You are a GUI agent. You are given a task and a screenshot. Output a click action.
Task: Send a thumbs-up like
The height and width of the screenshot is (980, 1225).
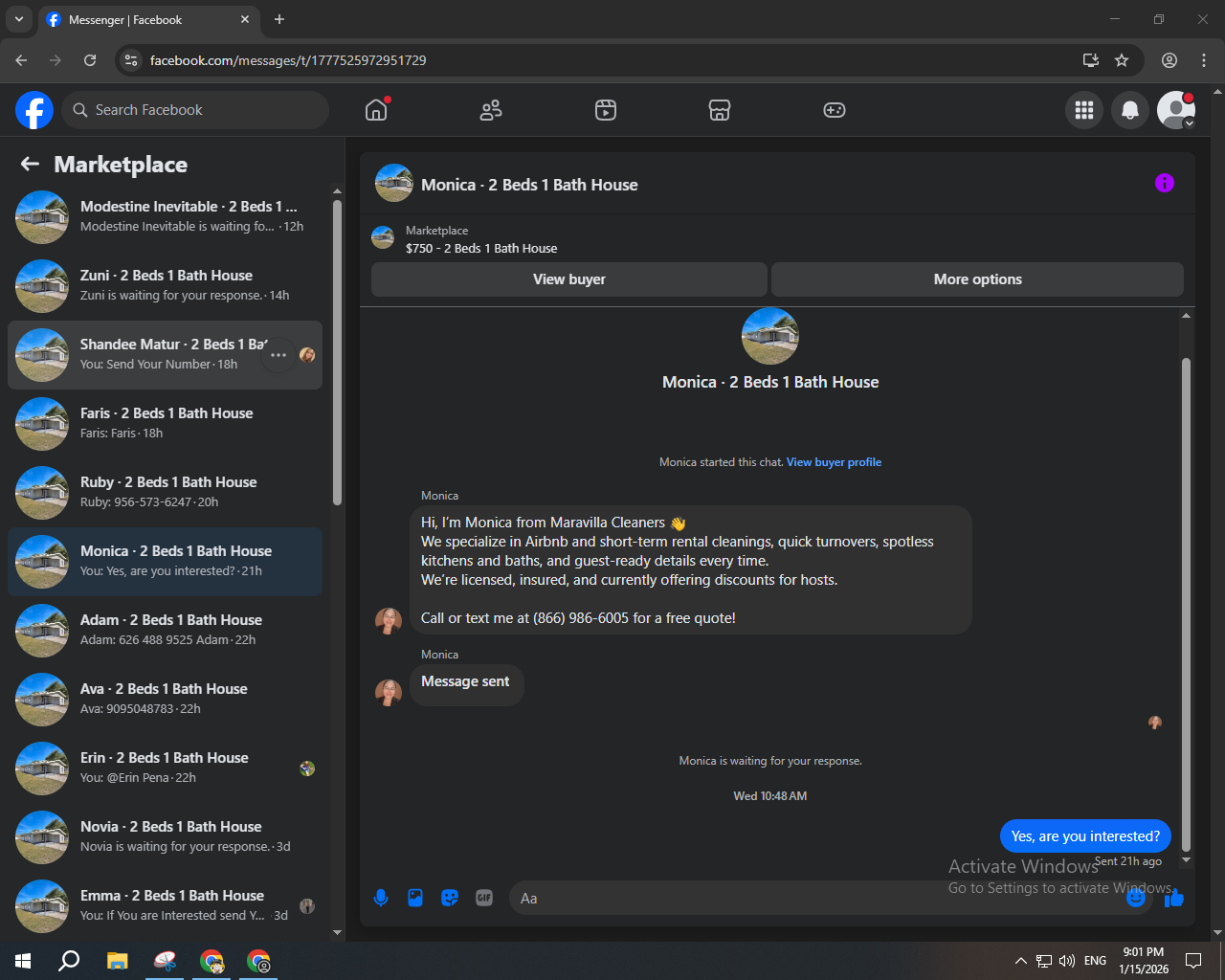1174,898
